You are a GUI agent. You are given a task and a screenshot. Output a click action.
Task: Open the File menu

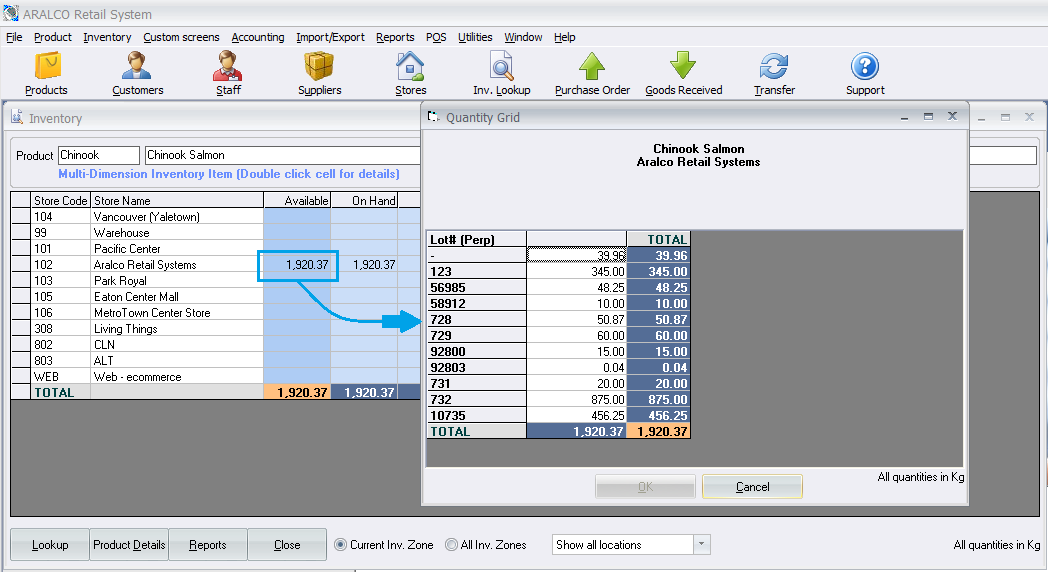[x=14, y=37]
